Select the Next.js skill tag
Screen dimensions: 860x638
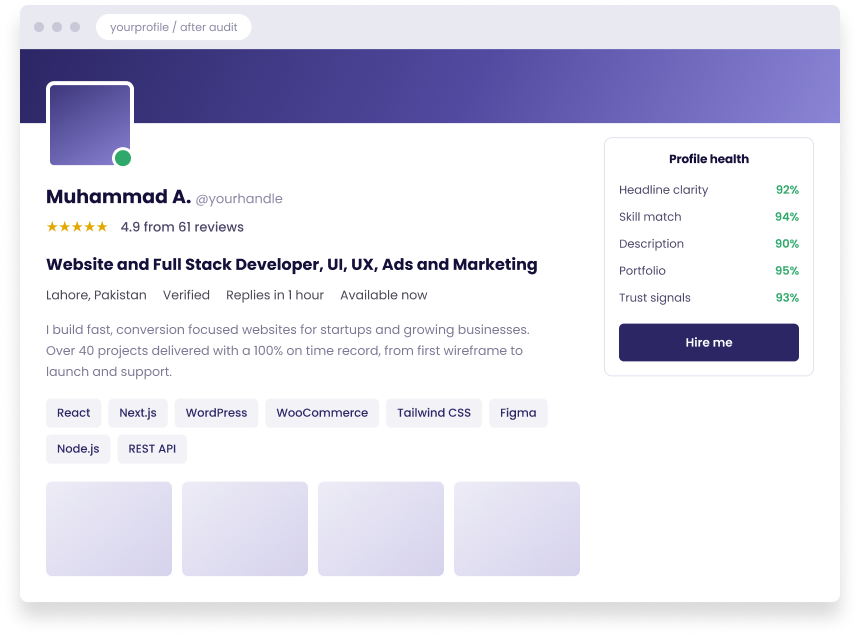(x=138, y=413)
